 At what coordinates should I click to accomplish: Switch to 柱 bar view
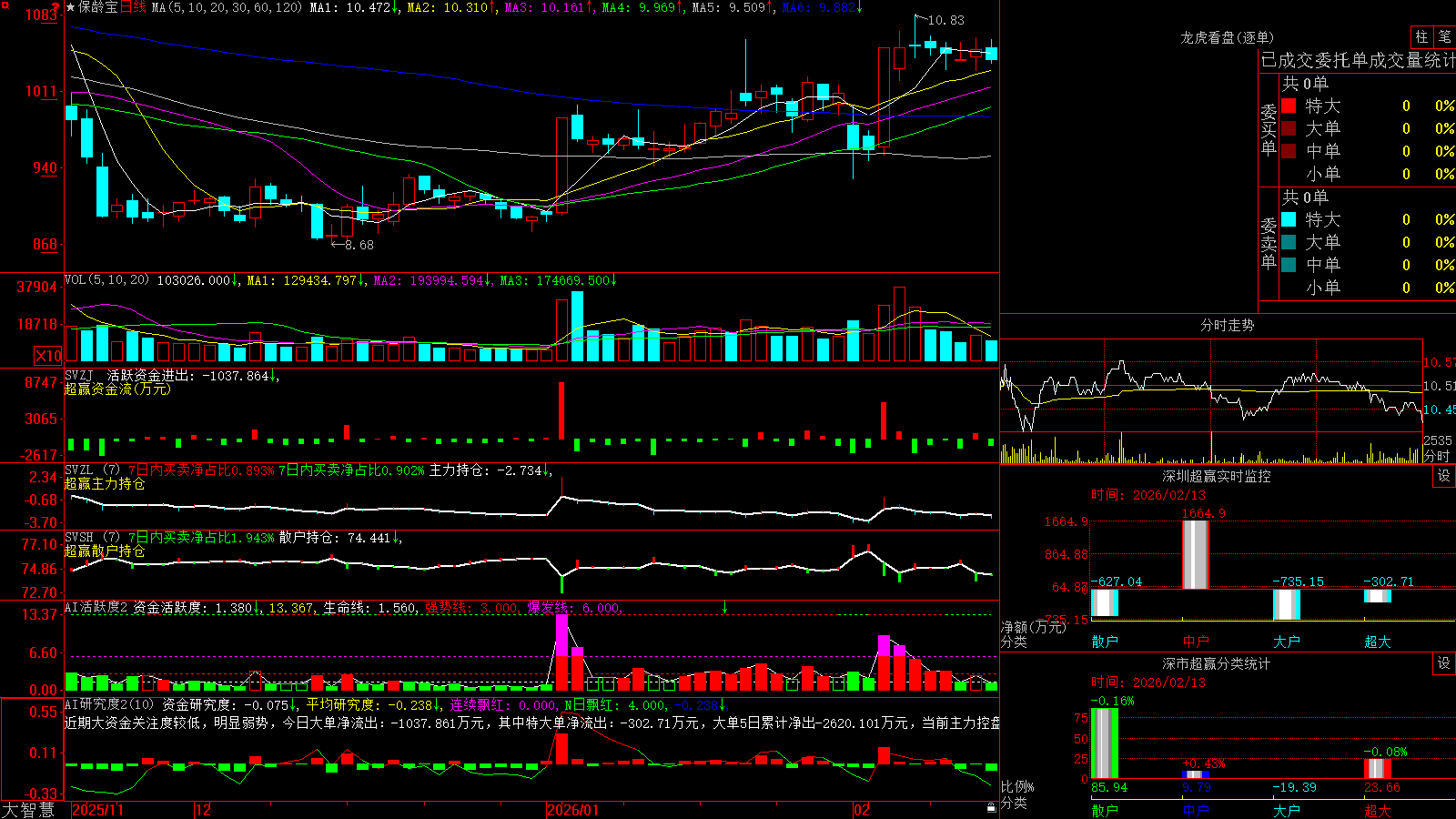pyautogui.click(x=1421, y=36)
